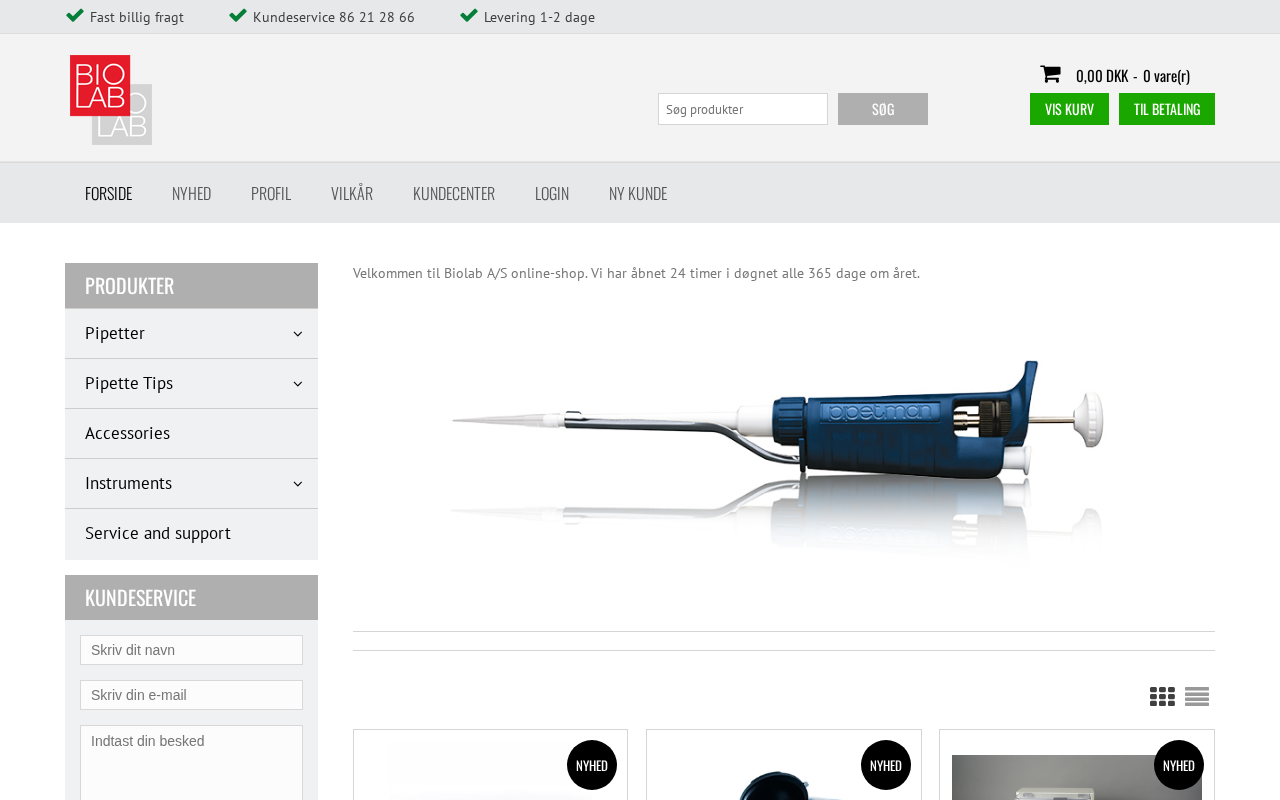Screen dimensions: 1280x800
Task: Click the Levering 1-2 dage text
Action: point(539,17)
